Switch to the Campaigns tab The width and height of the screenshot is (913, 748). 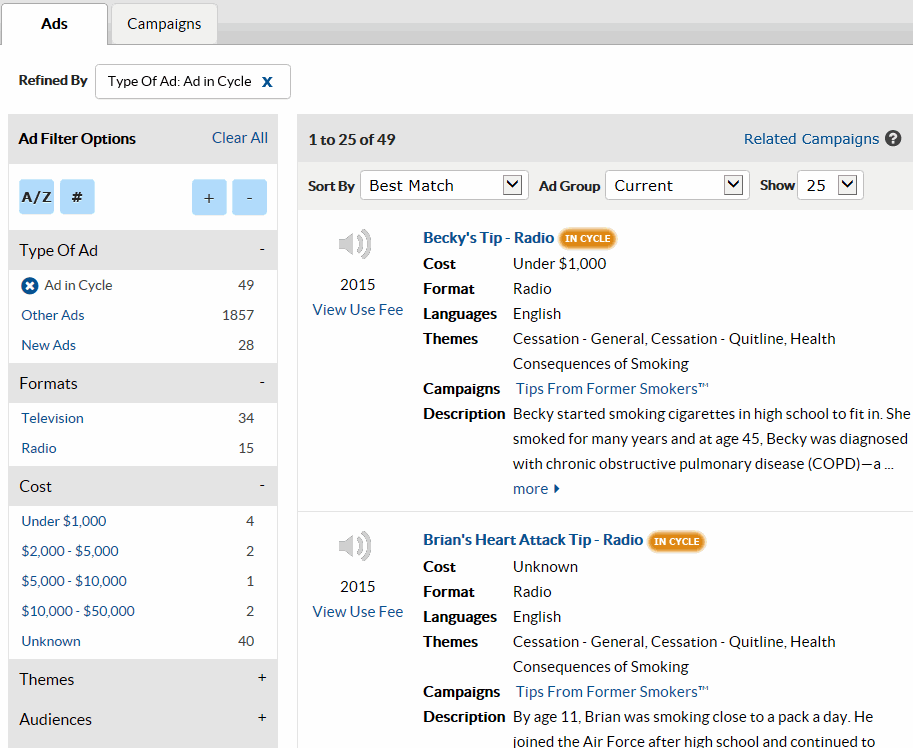coord(164,24)
